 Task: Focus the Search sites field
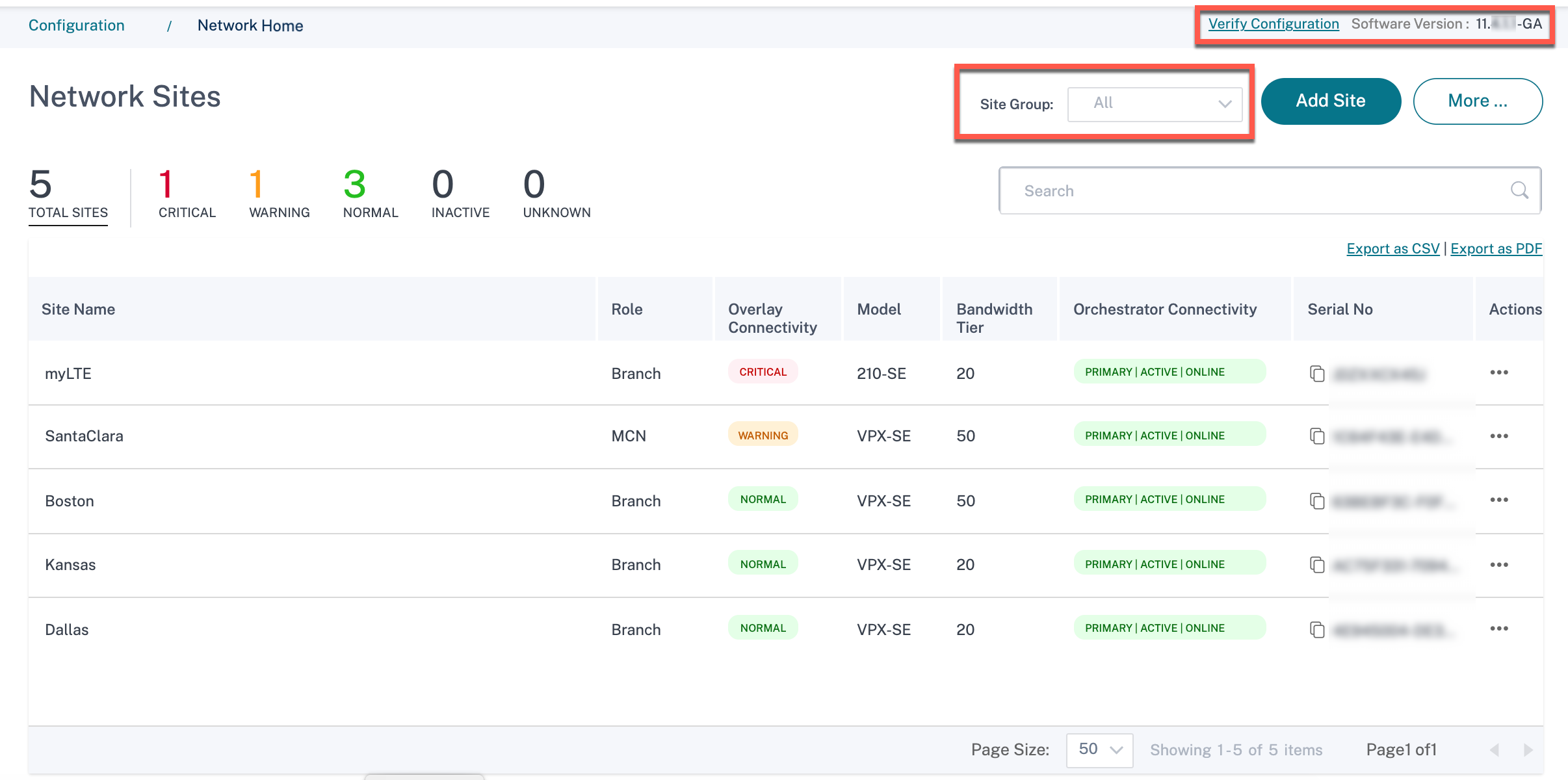1270,190
